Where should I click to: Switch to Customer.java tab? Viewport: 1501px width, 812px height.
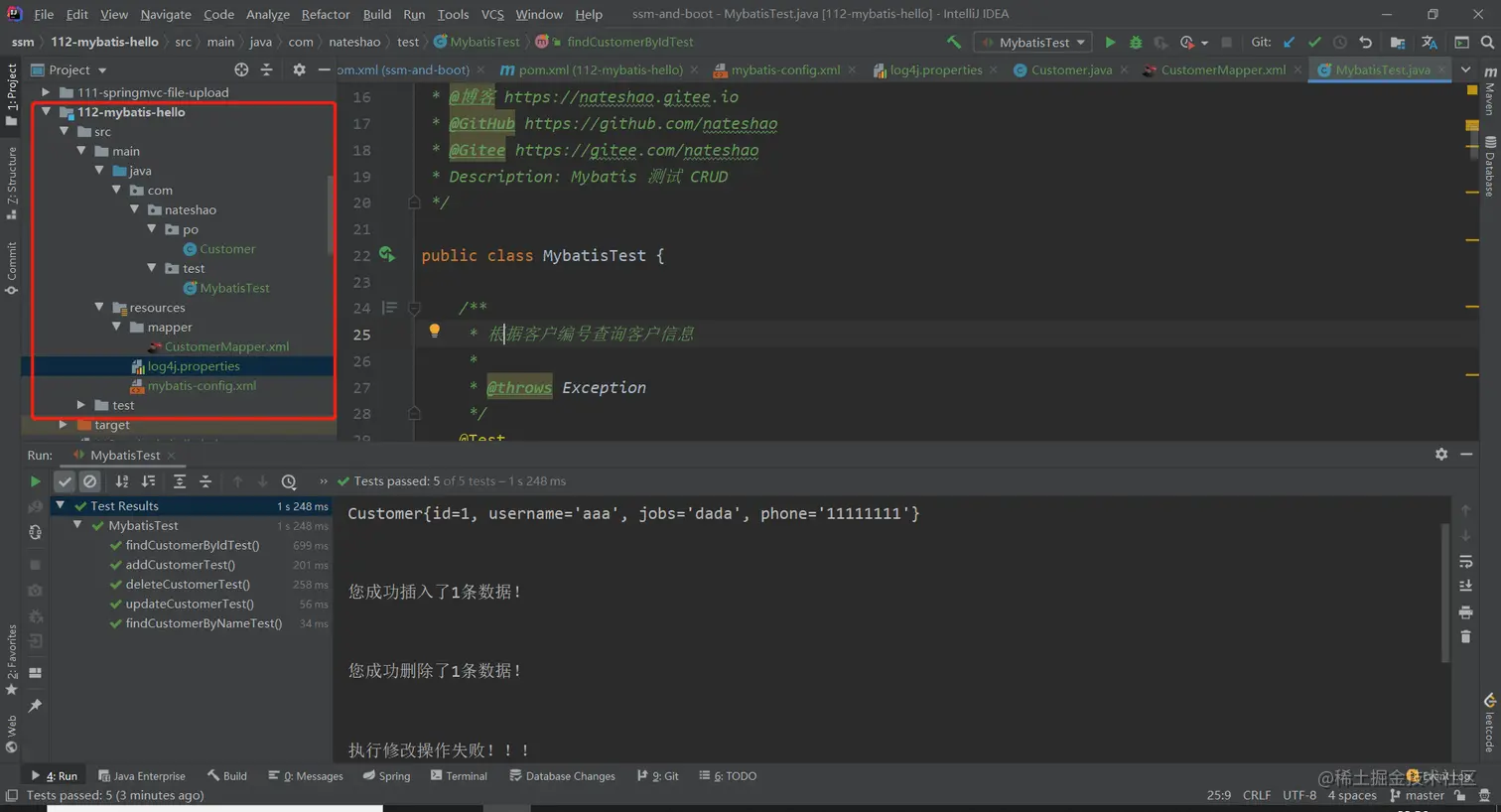click(x=1070, y=69)
